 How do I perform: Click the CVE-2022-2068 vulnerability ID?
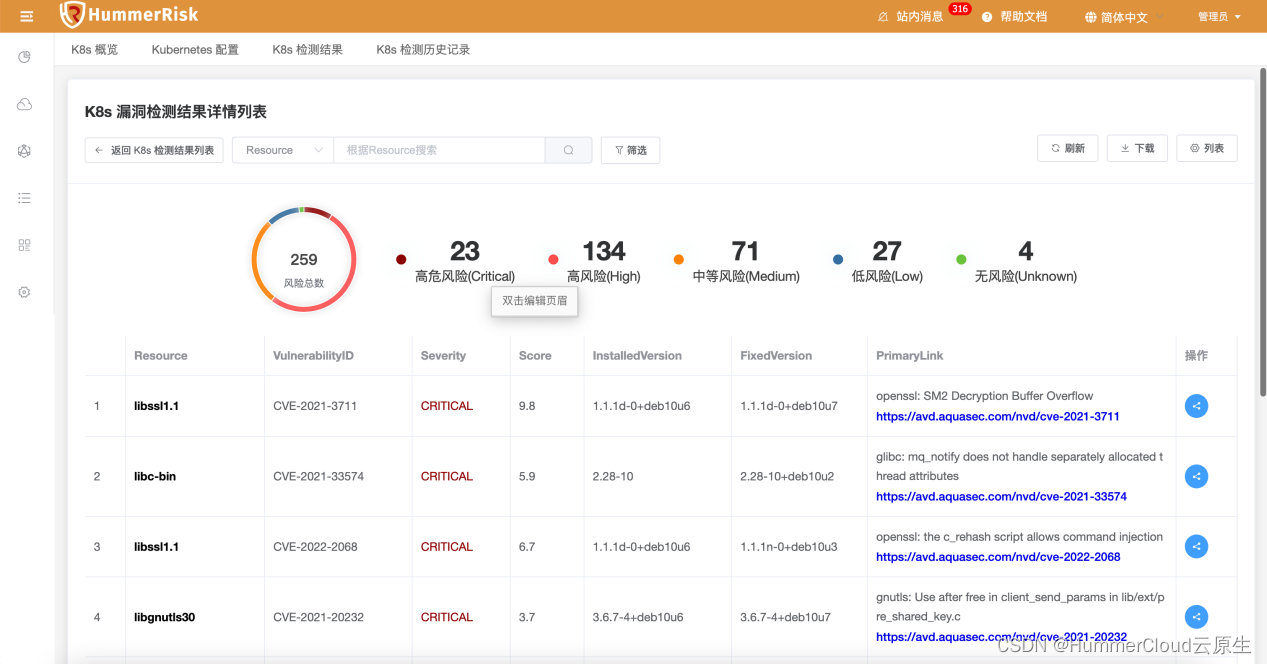[x=315, y=547]
